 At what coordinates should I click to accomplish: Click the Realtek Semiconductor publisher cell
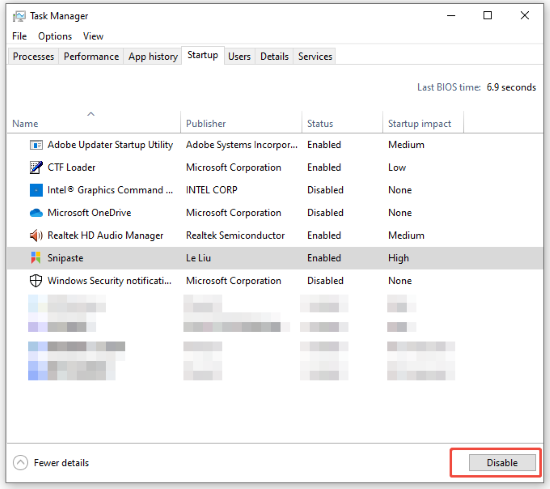[235, 235]
